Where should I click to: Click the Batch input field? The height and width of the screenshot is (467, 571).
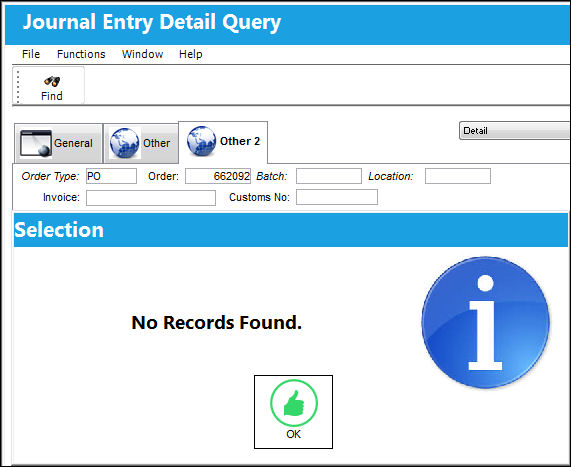point(329,176)
